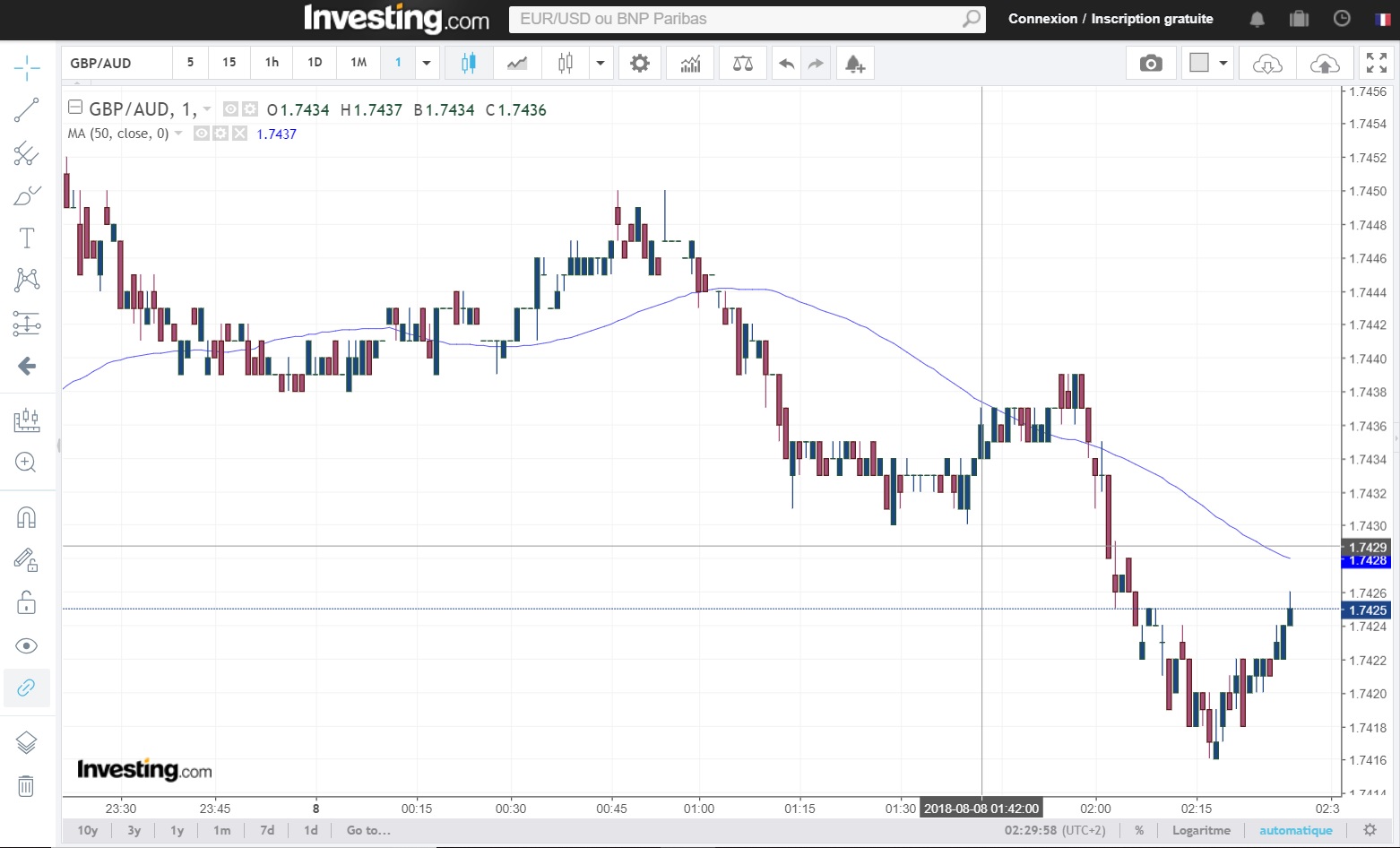
Task: Toggle visibility of the MA 50 indicator
Action: [x=202, y=134]
